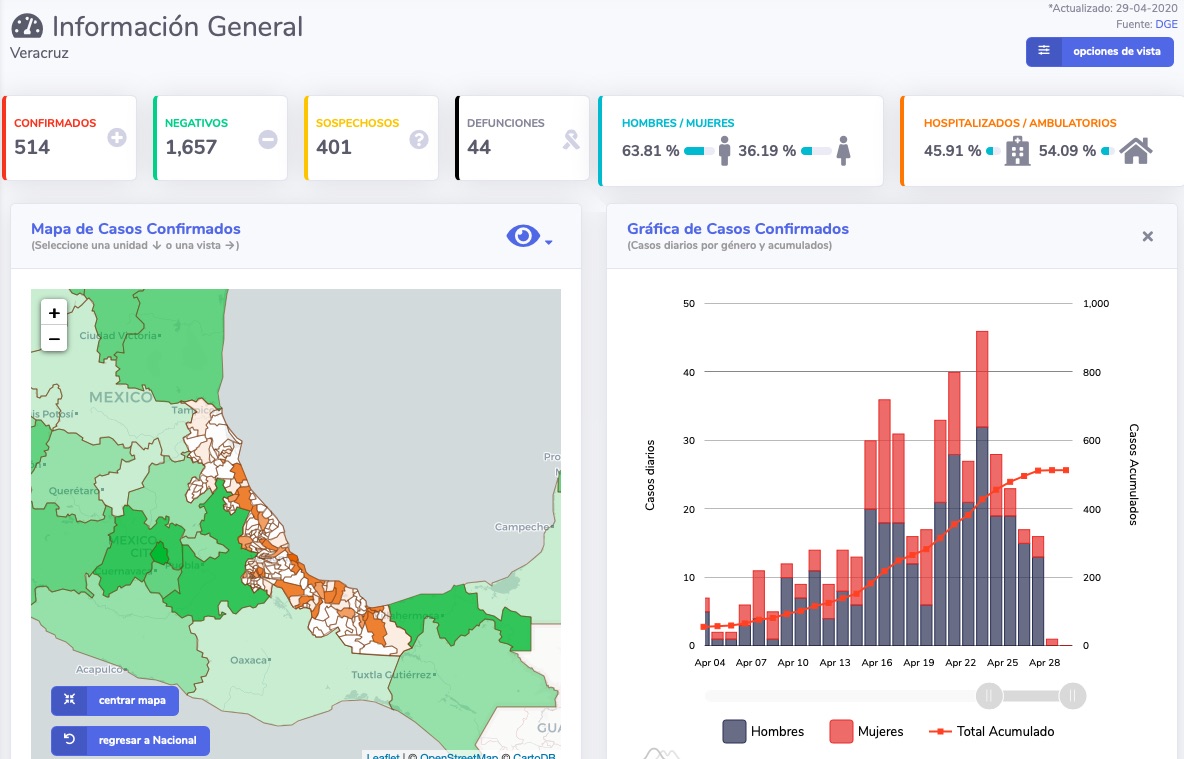
Task: Click the regresar a Nacional button
Action: [x=131, y=740]
